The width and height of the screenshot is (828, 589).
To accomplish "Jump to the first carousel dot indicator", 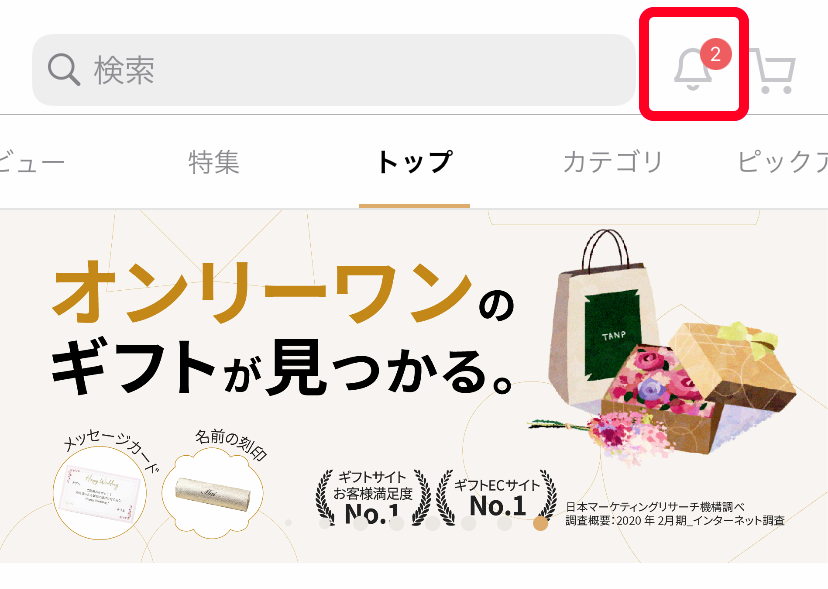I will [288, 523].
